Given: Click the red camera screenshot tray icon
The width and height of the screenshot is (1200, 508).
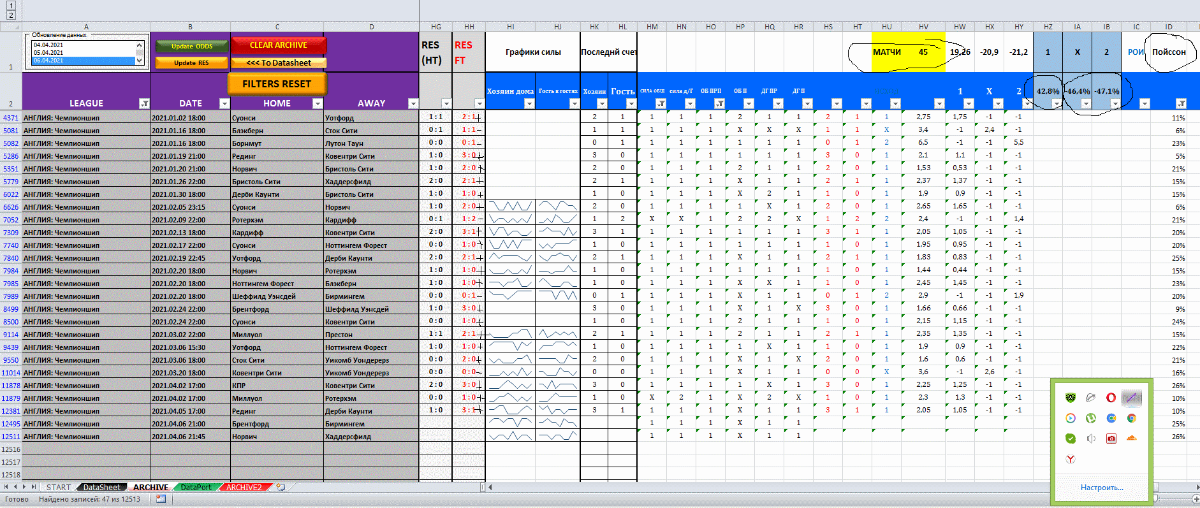Looking at the screenshot, I should tap(1112, 438).
